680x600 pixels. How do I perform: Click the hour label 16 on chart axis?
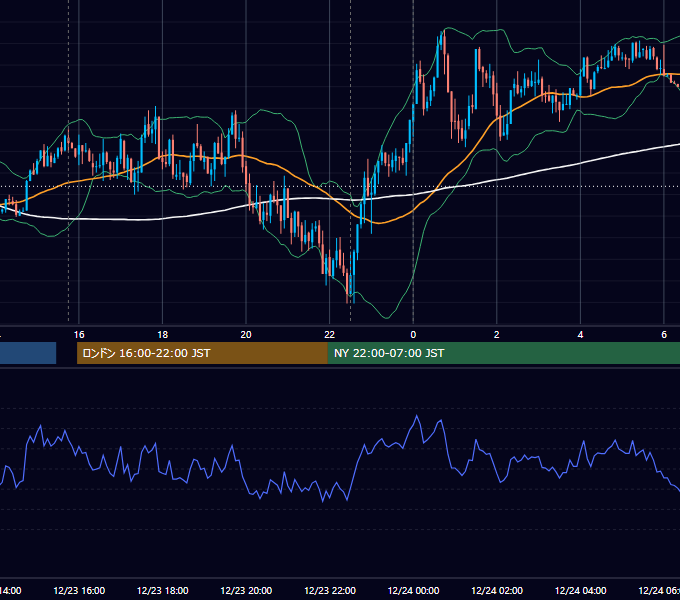(x=79, y=335)
